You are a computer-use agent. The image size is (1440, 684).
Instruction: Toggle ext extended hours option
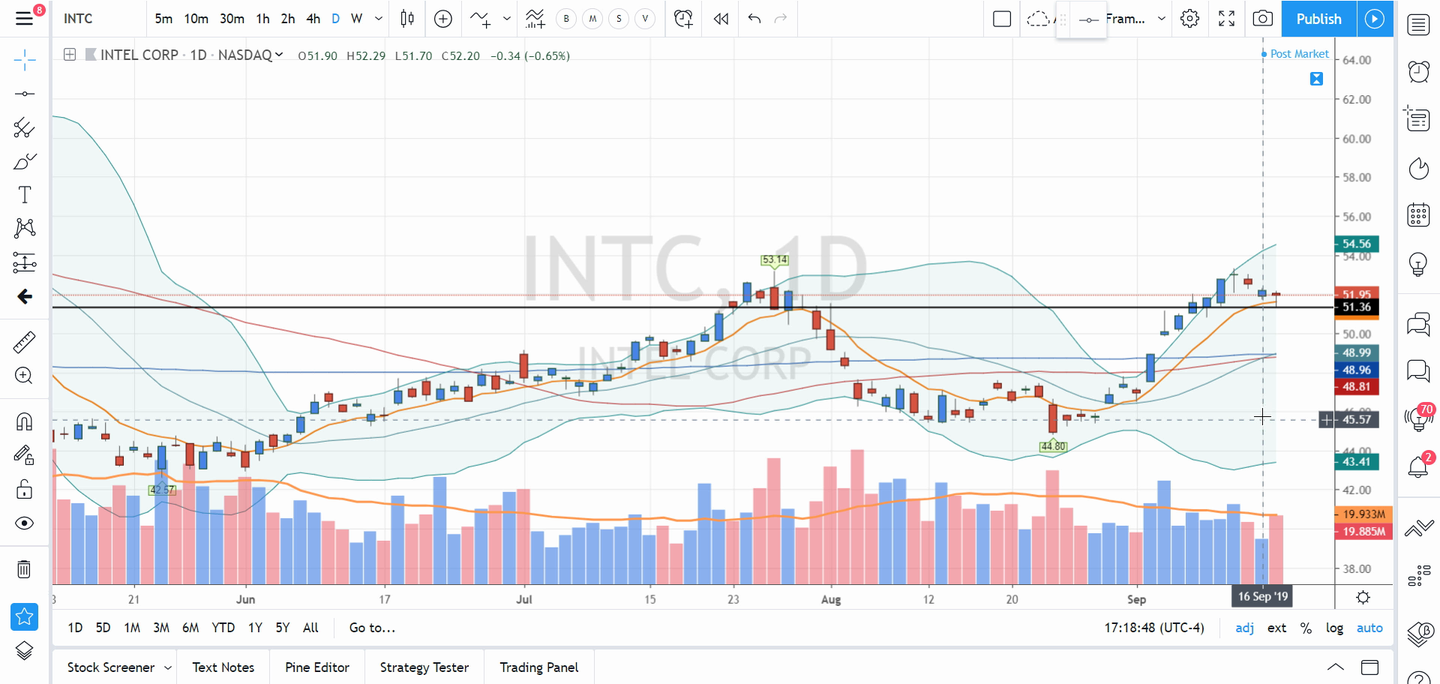[1277, 628]
